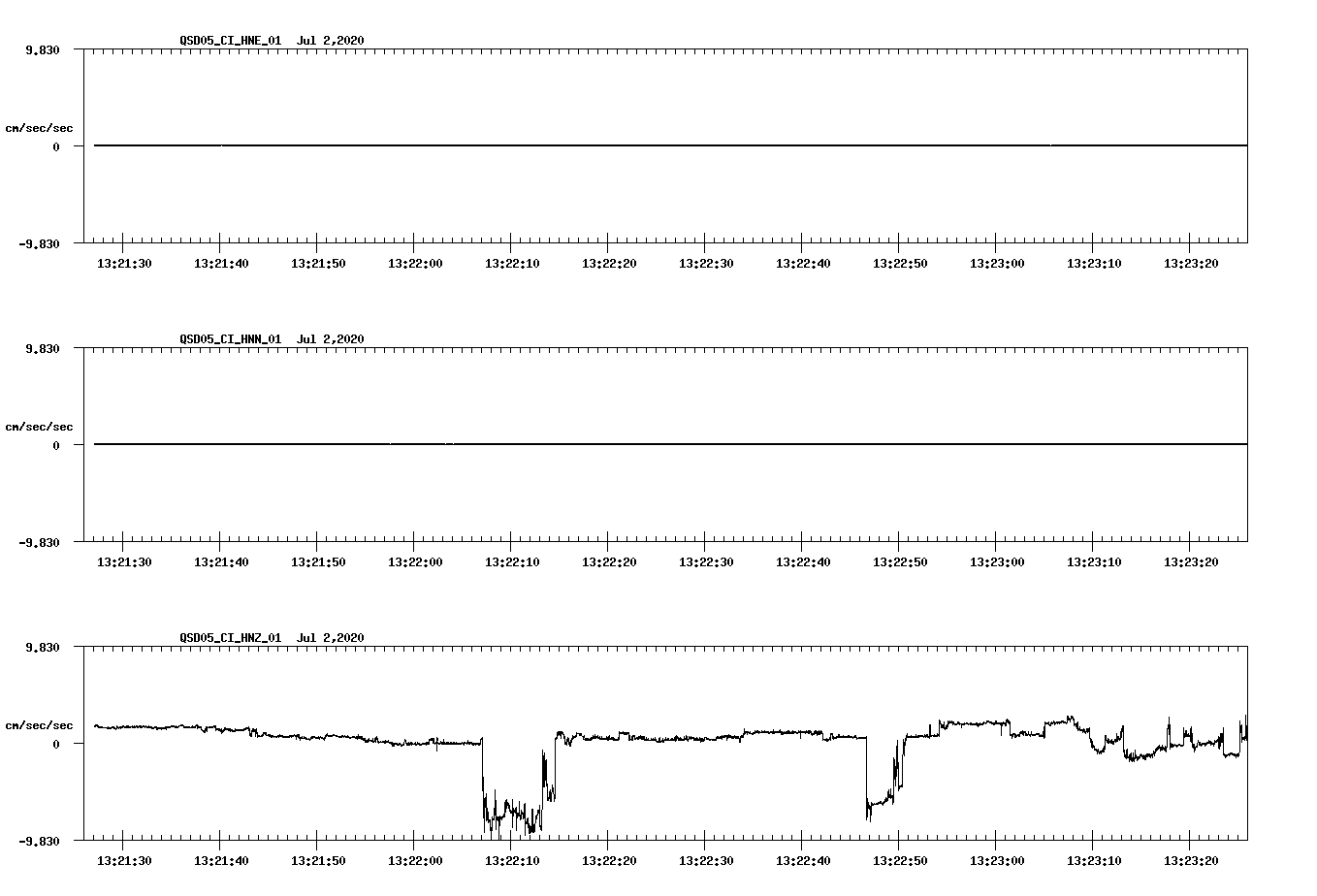
Task: Select 13:23:00 label under HNE plot
Action: [x=997, y=264]
